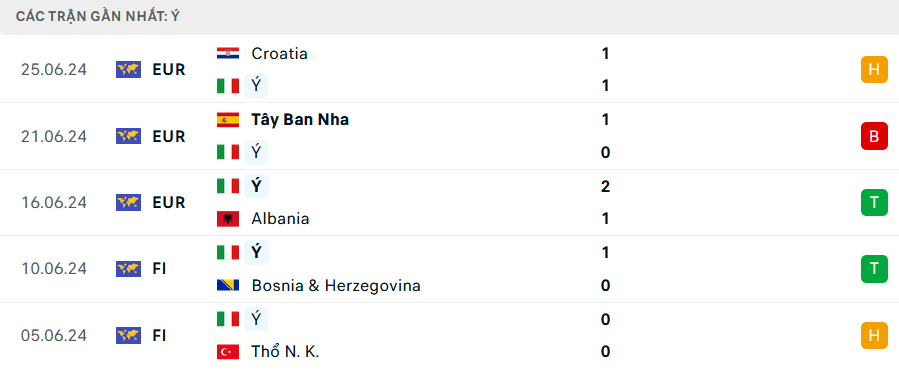Click the world competition icon for 25.06.24
Screen dimensions: 899x370
128,69
